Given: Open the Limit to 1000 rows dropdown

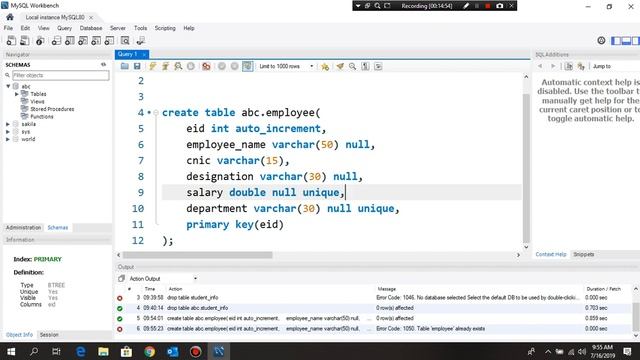Looking at the screenshot, I should coord(286,66).
